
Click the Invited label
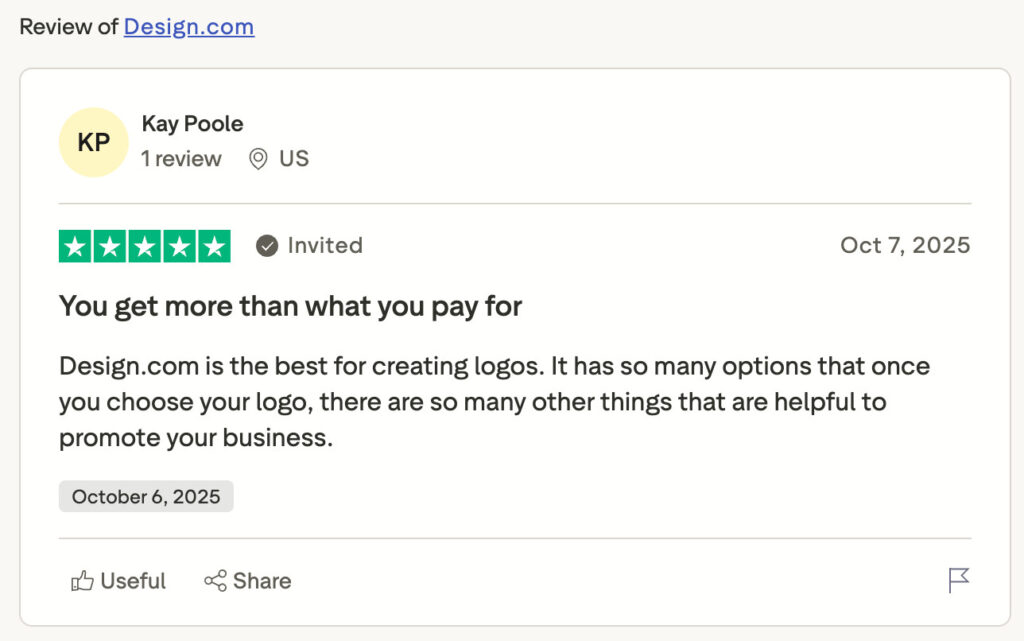[325, 246]
